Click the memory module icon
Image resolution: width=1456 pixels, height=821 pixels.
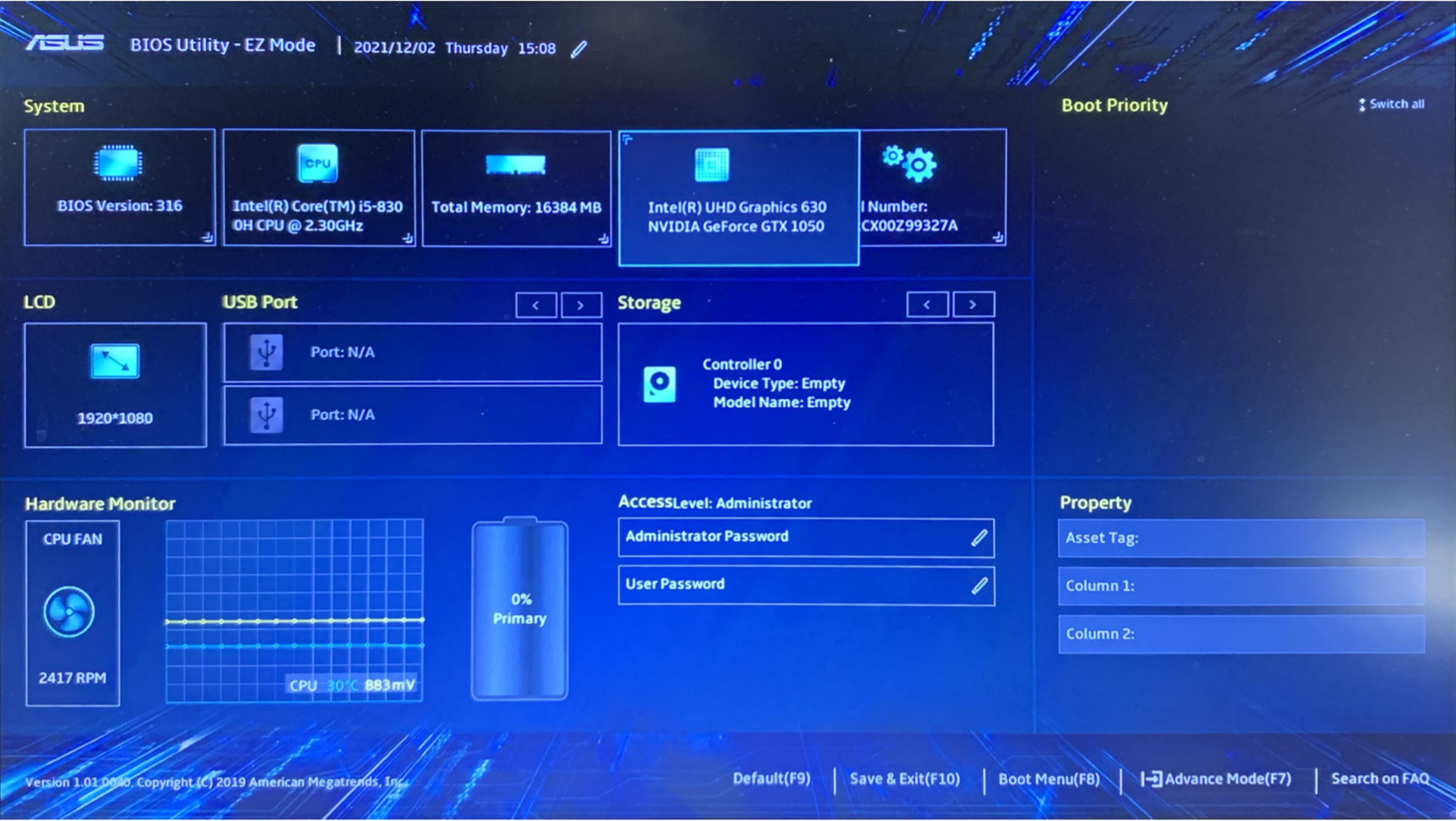(515, 165)
